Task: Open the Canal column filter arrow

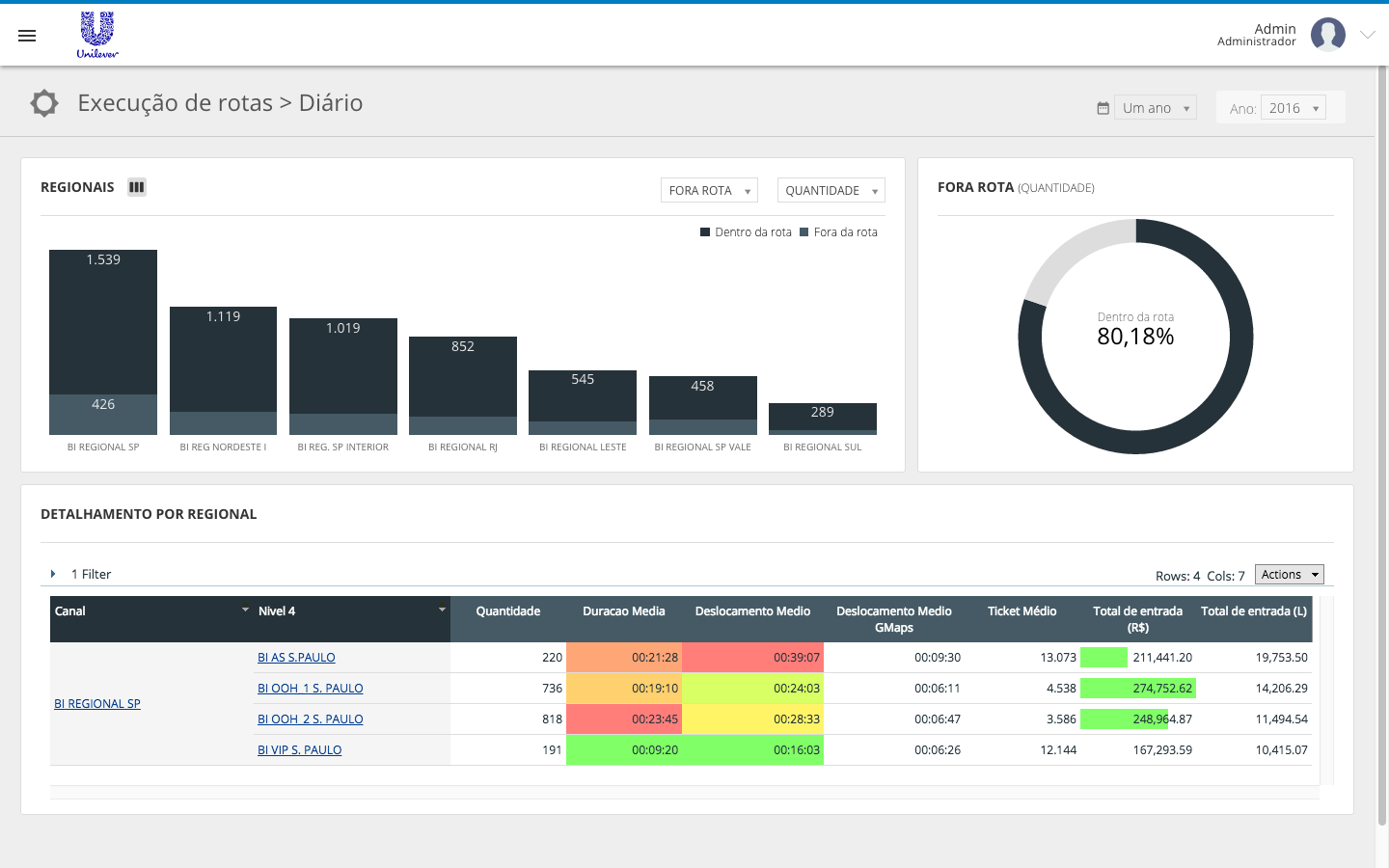Action: click(245, 610)
